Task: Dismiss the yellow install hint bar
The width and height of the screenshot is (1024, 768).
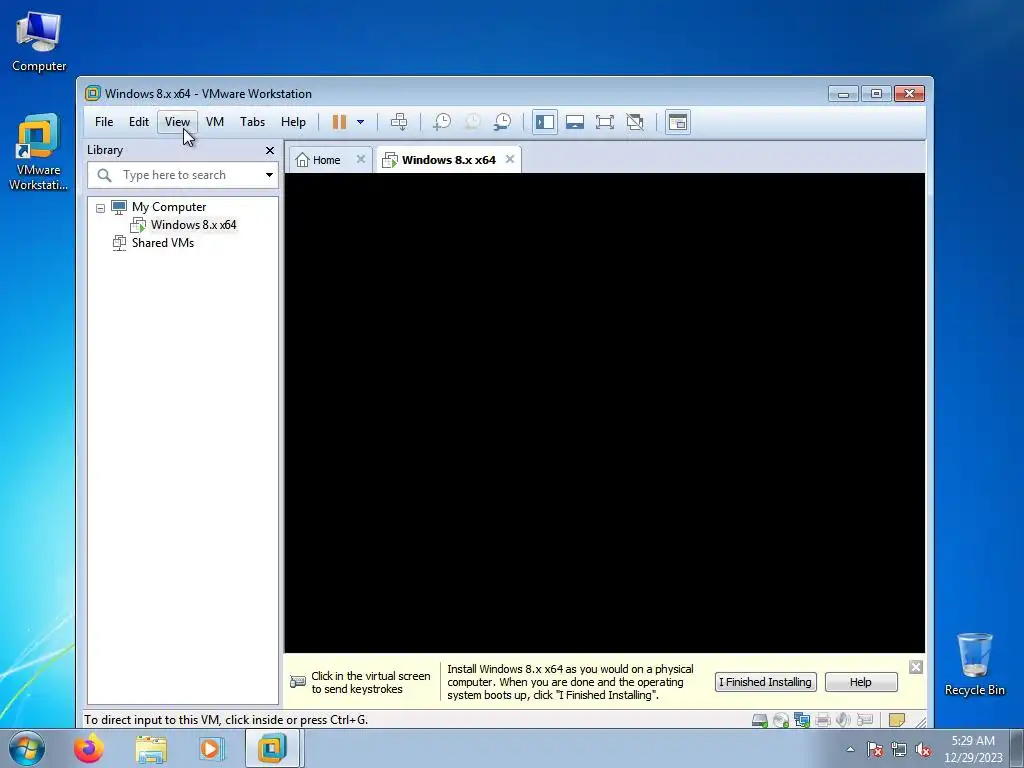Action: (916, 667)
